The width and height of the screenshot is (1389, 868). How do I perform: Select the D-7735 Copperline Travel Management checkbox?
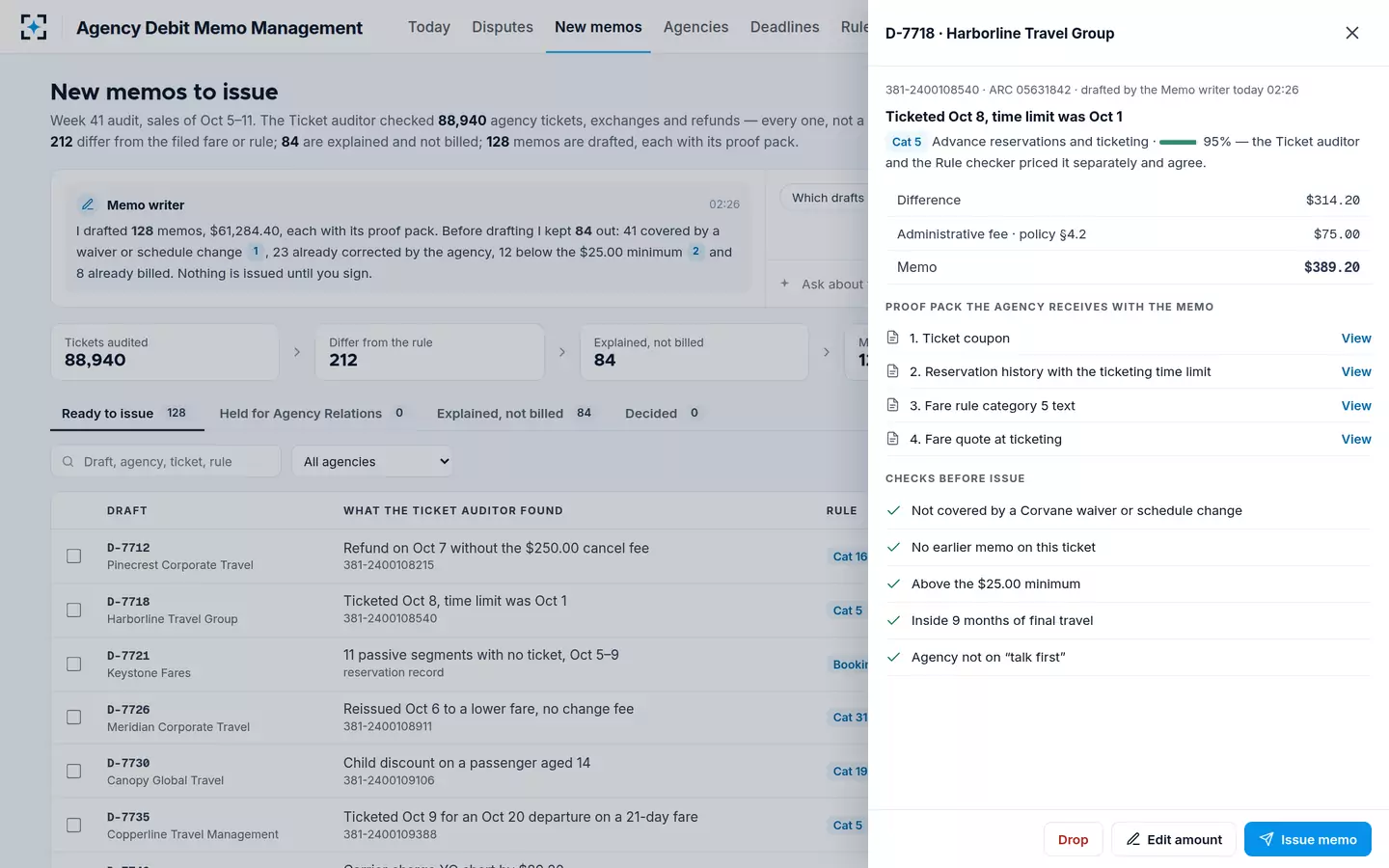coord(73,826)
